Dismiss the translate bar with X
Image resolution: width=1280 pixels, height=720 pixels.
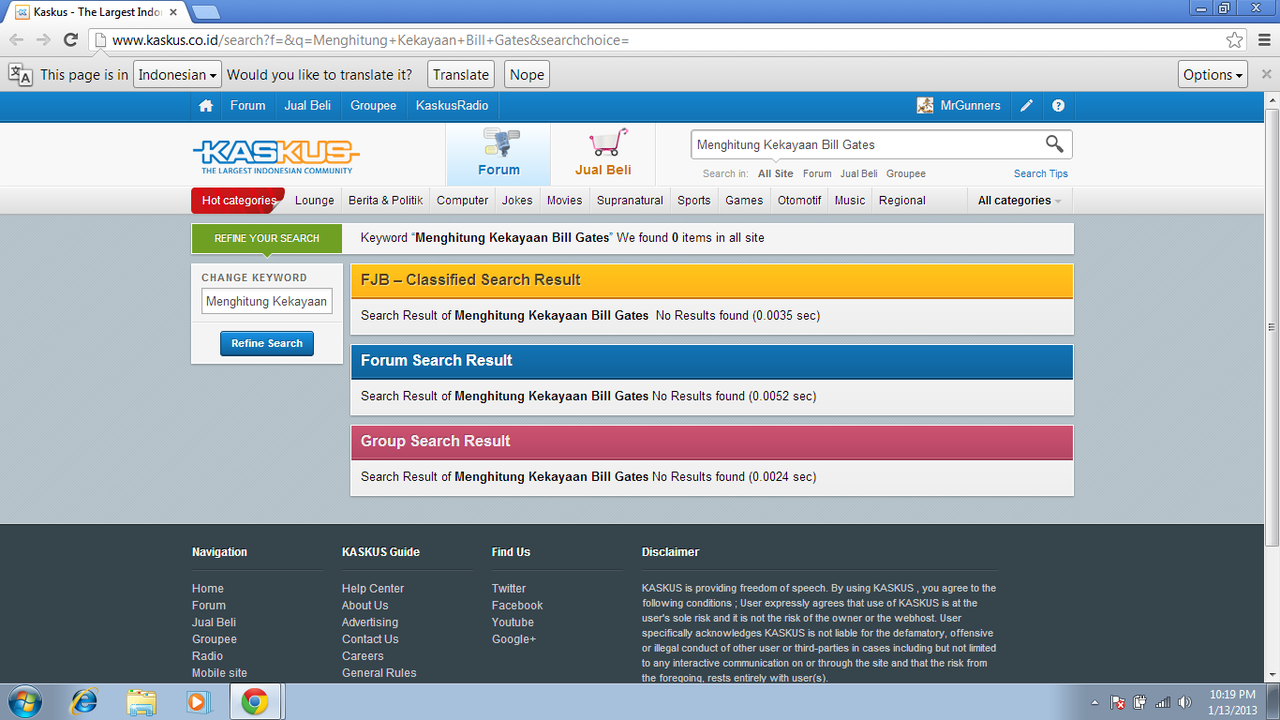click(x=1266, y=74)
